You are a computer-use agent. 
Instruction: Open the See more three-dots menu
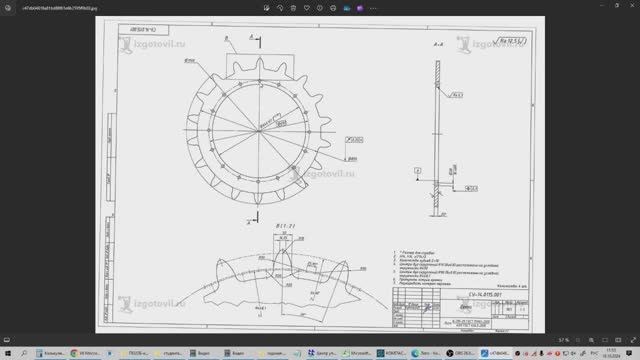click(373, 8)
